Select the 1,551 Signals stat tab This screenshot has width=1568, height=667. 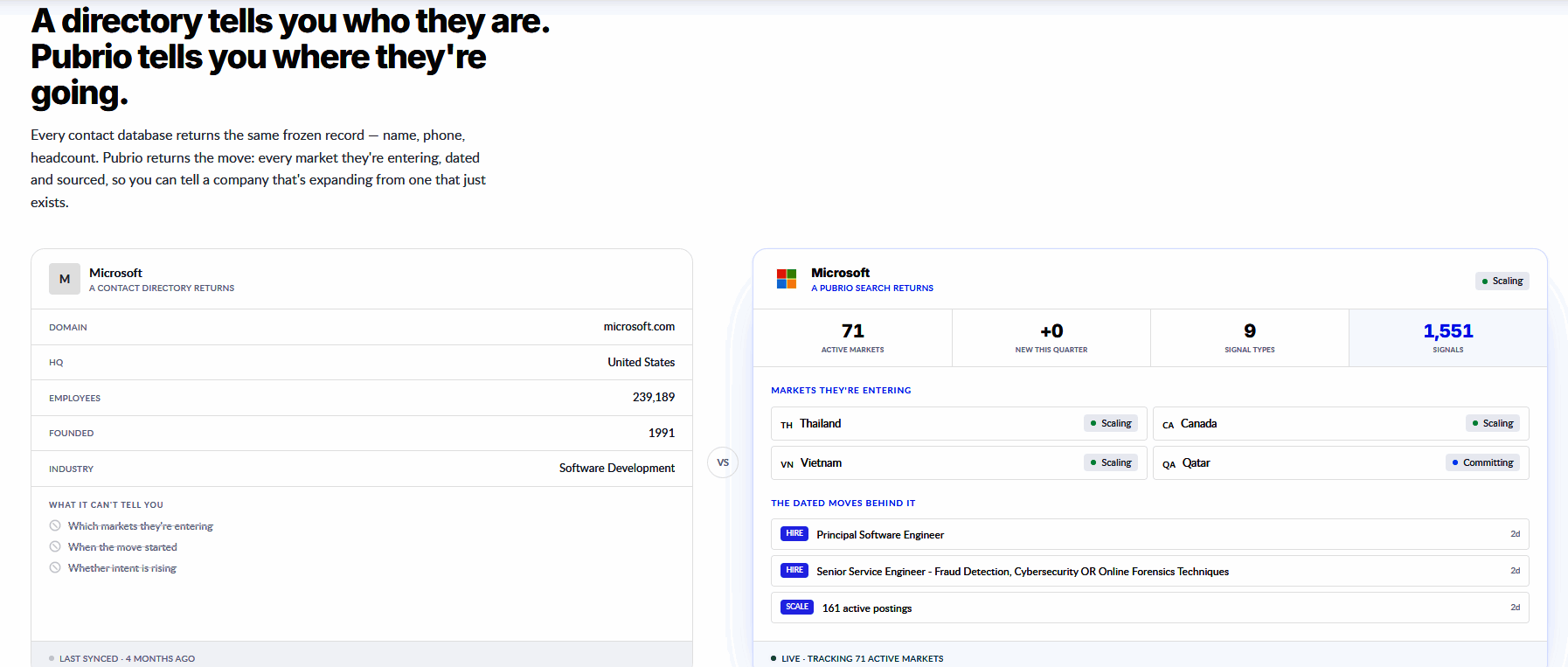1448,337
